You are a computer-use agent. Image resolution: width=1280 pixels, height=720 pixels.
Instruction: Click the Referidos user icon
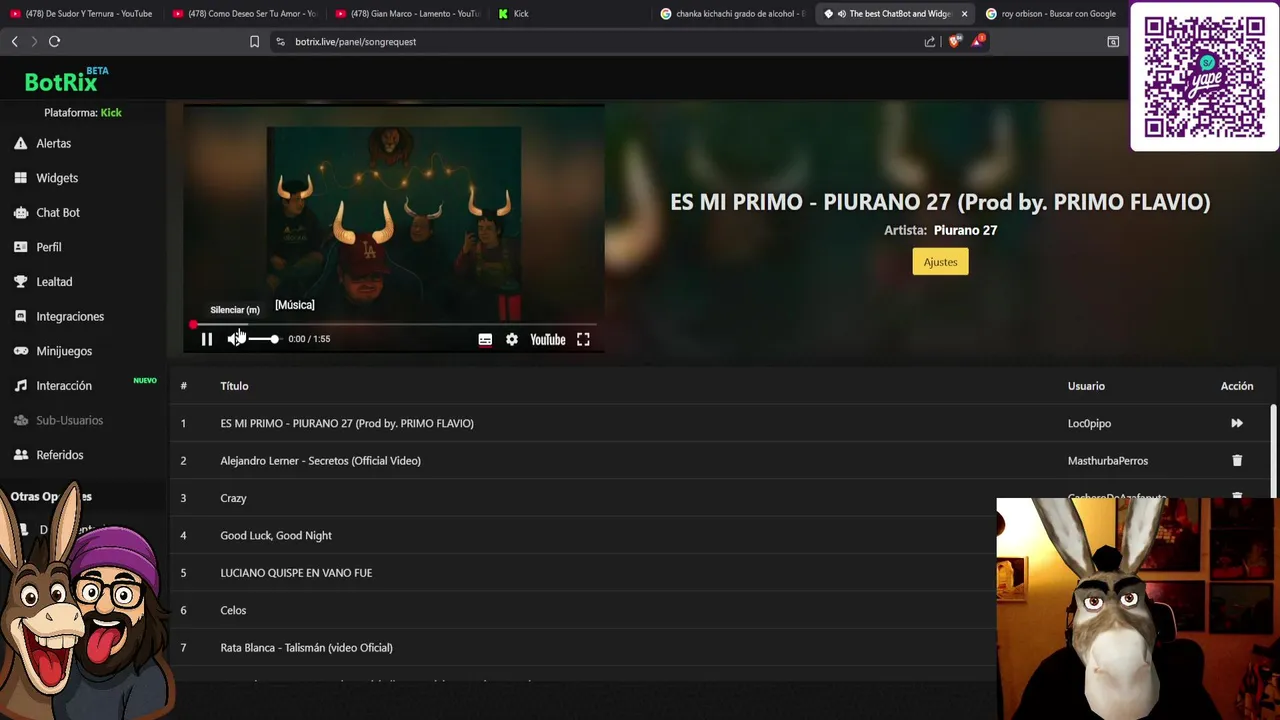[20, 455]
